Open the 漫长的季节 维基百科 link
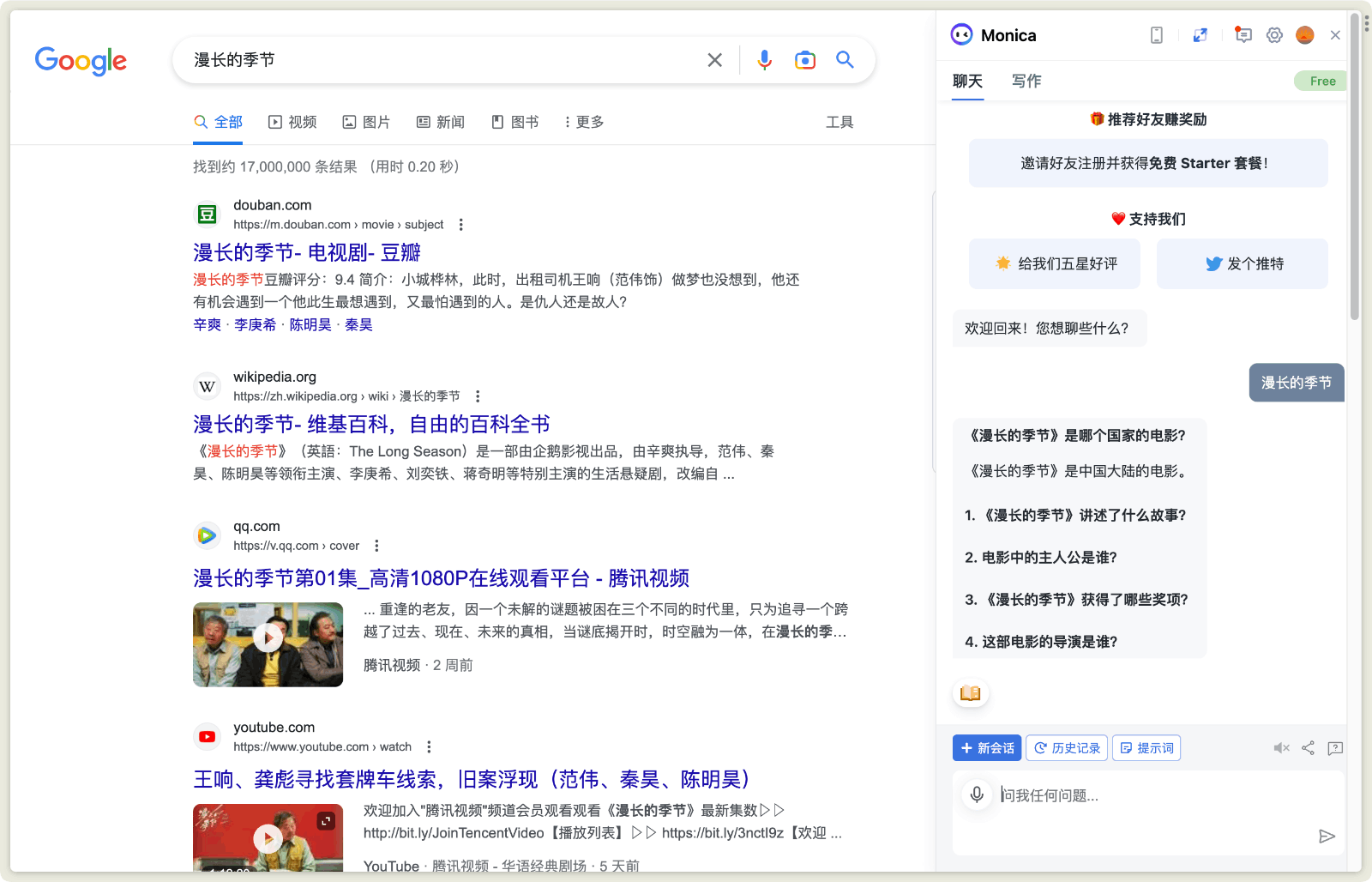Viewport: 1372px width, 882px height. click(371, 424)
